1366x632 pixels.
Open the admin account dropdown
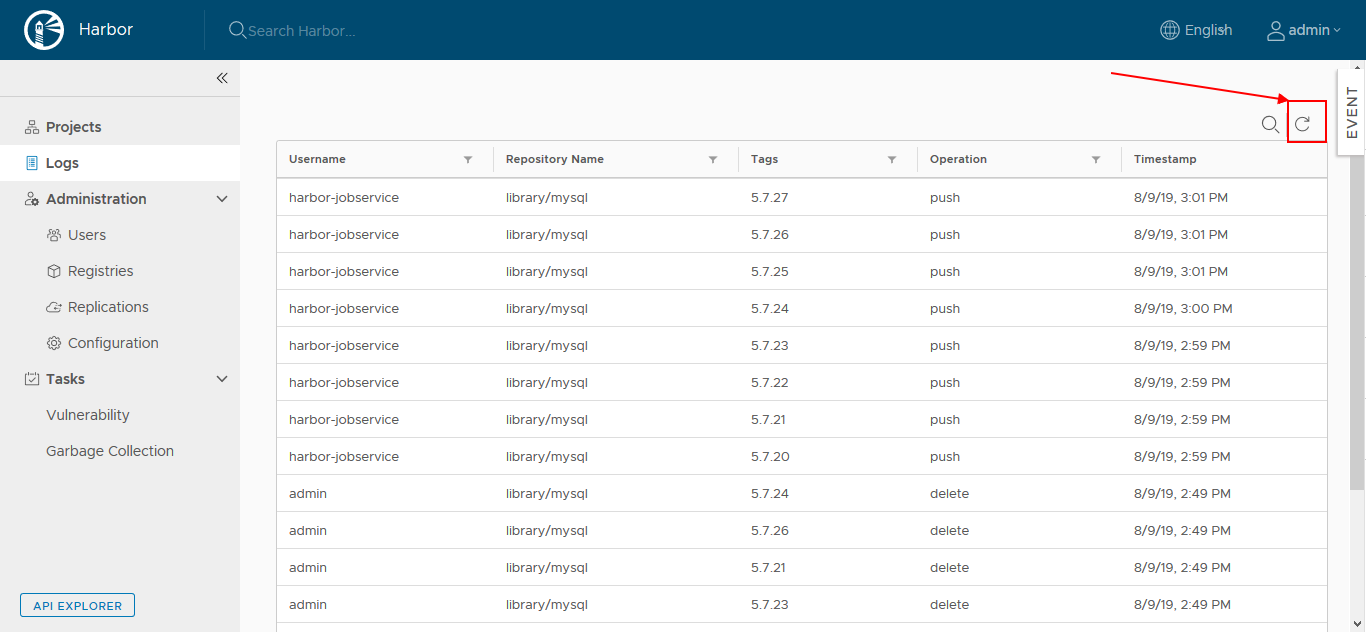(x=1303, y=30)
